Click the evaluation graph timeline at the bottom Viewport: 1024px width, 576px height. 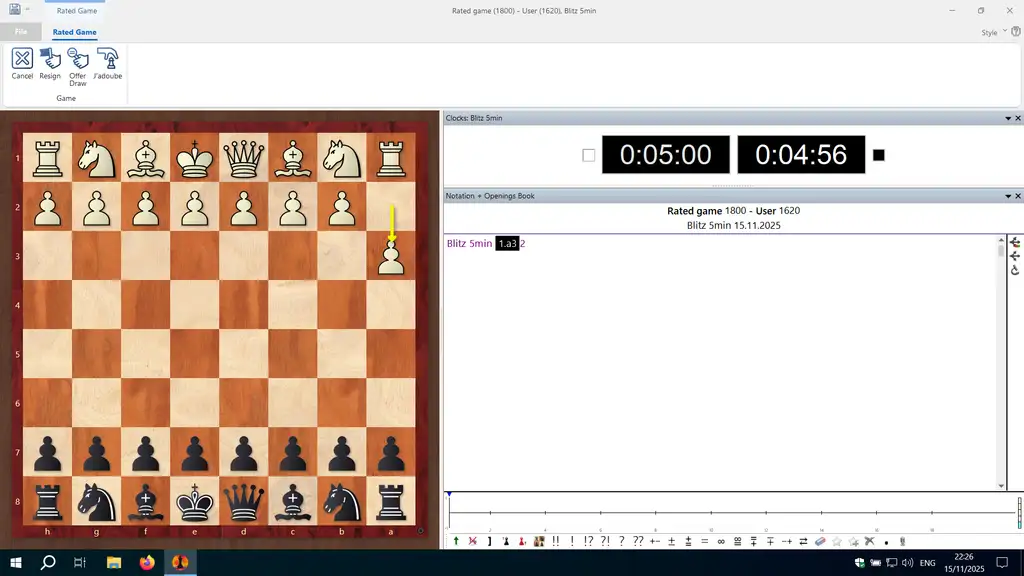(x=730, y=512)
